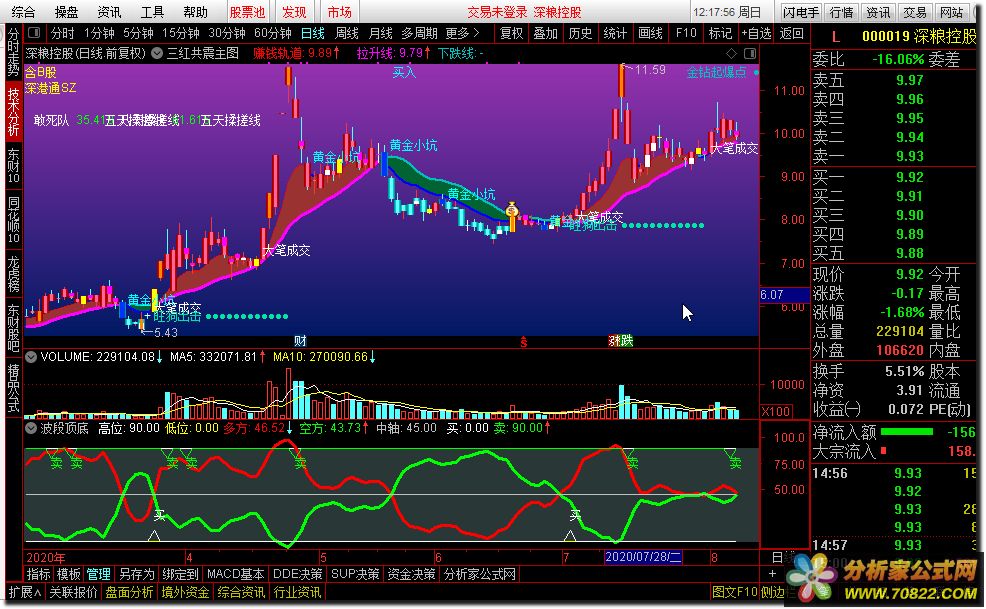The width and height of the screenshot is (986, 609).
Task: Click the 2020/07/28 date marker on timeline
Action: [x=643, y=557]
